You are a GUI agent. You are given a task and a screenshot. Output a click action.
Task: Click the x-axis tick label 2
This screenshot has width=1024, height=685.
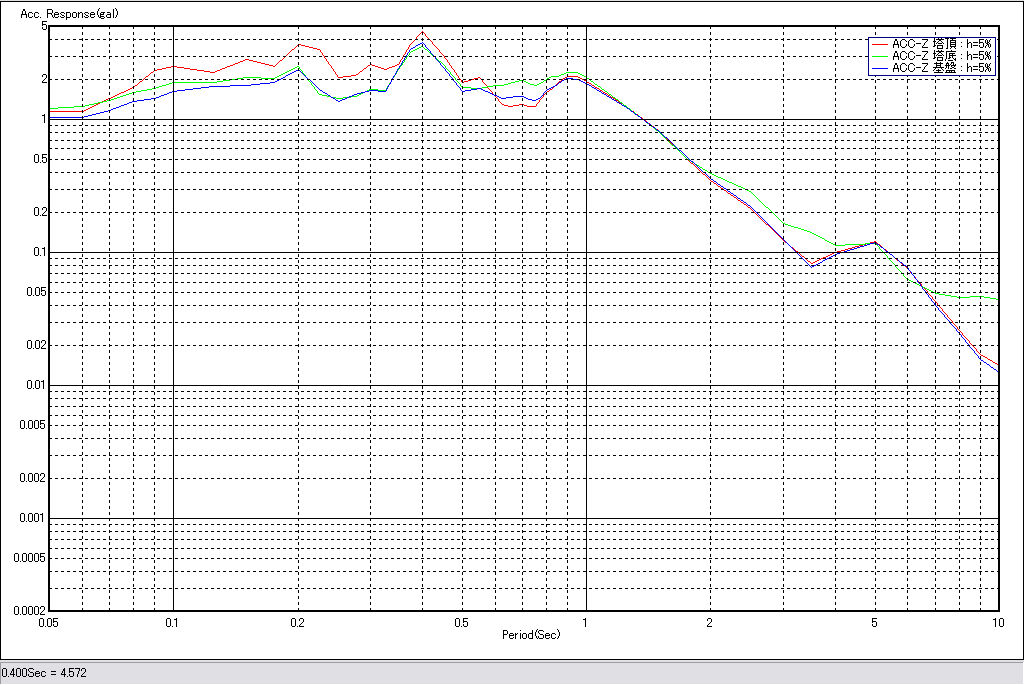tap(710, 622)
